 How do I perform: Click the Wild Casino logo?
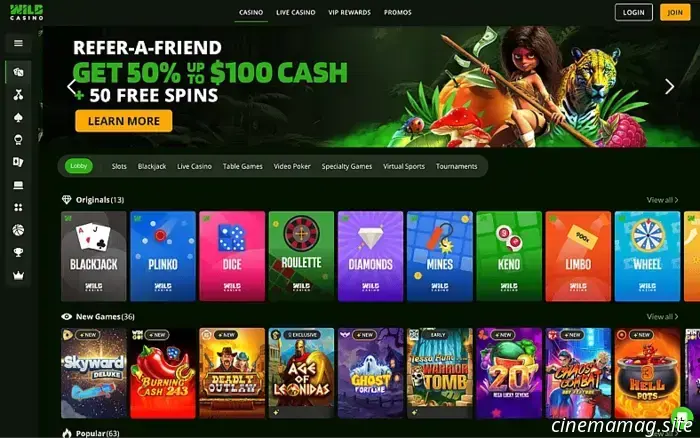26,12
